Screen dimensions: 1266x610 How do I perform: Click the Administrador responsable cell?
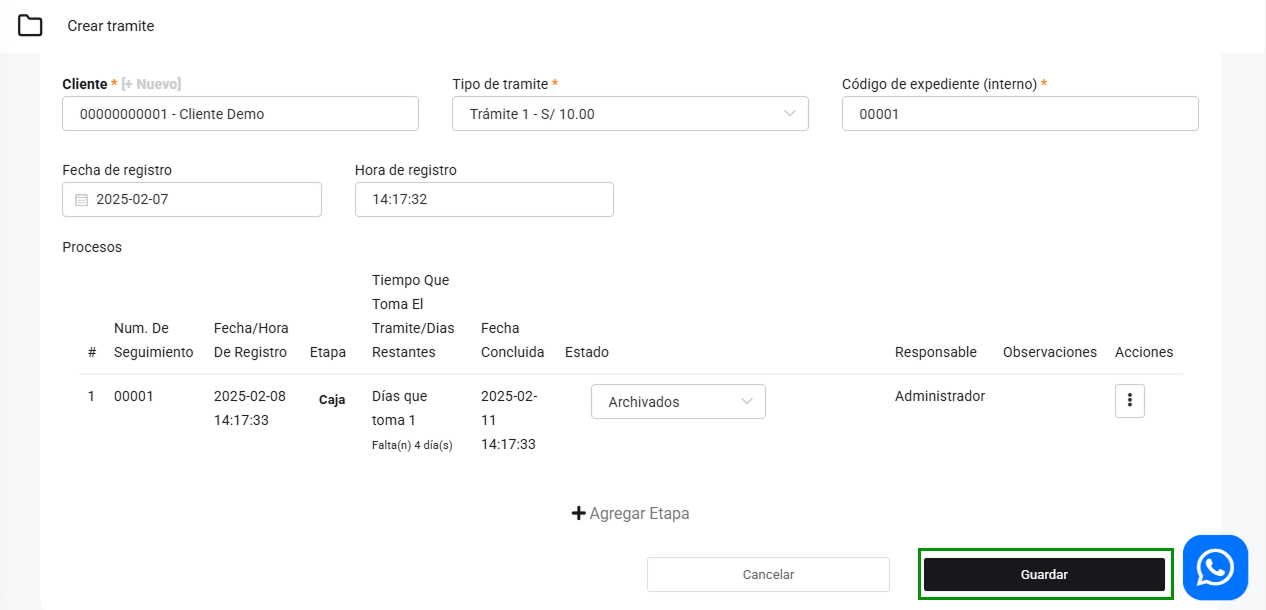(x=939, y=396)
